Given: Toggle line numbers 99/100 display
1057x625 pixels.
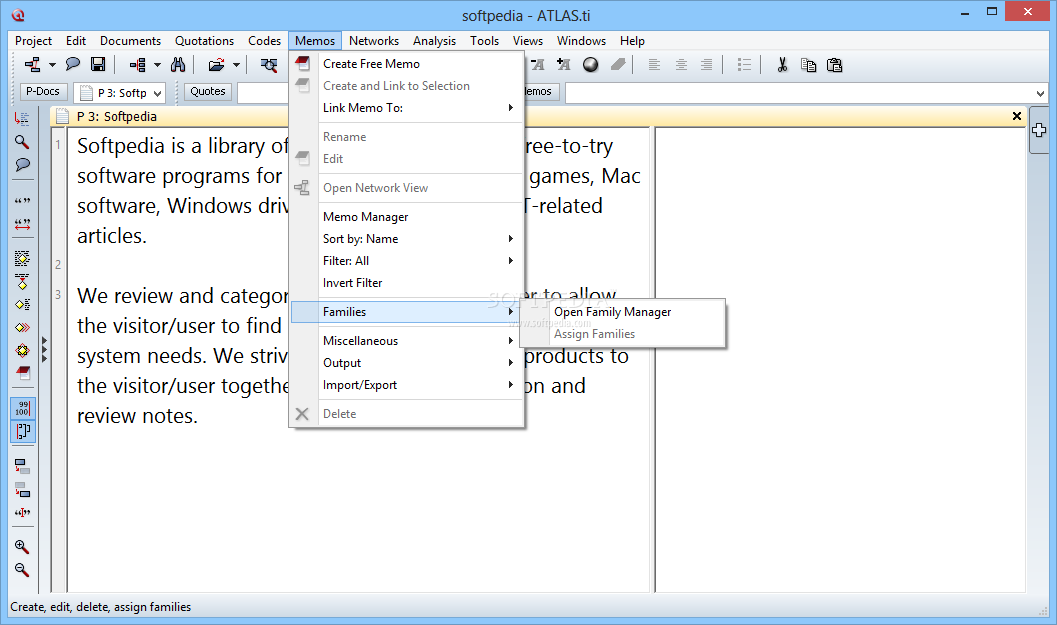Looking at the screenshot, I should (22, 408).
